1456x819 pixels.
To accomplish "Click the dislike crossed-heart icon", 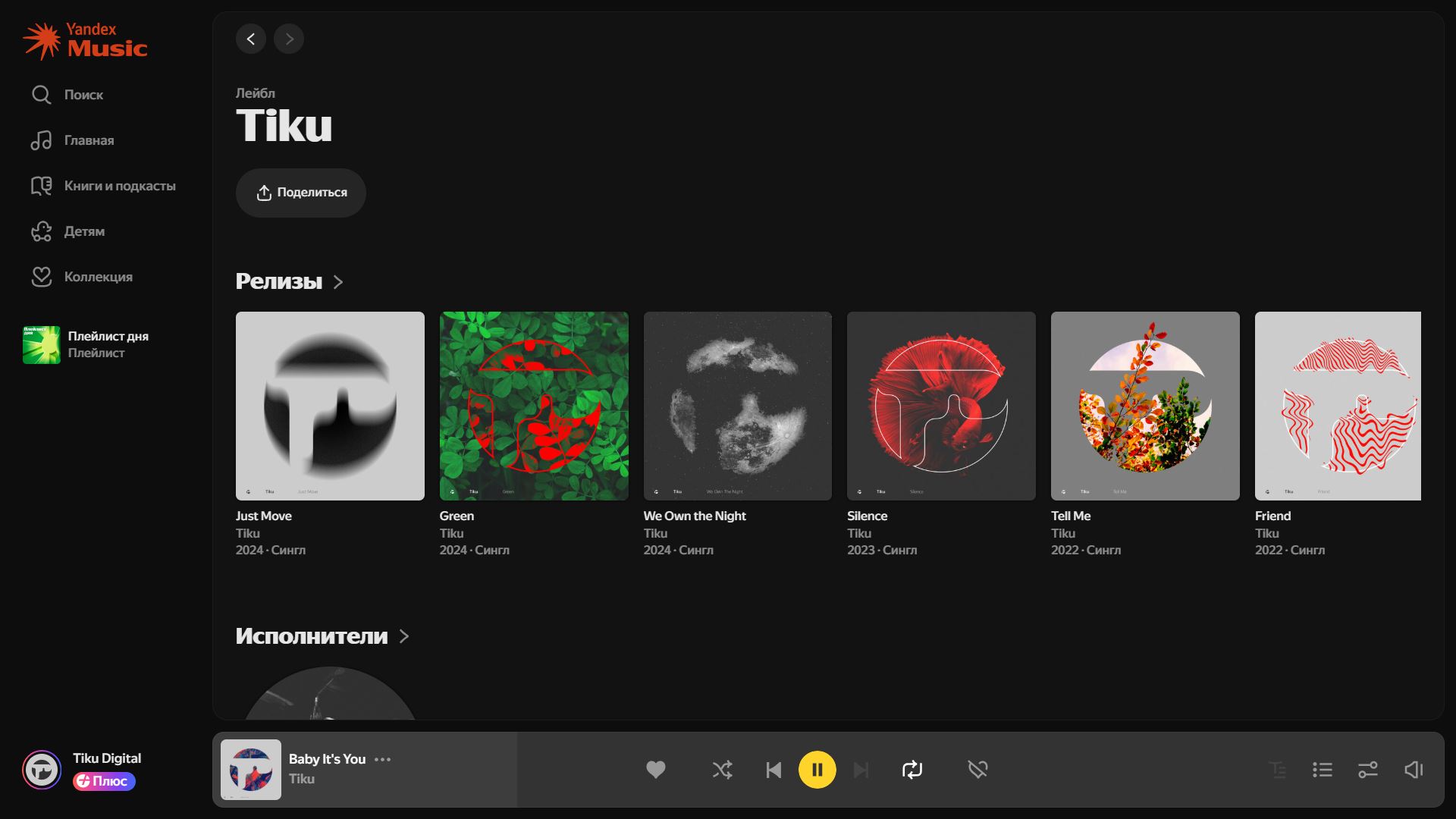I will (977, 770).
